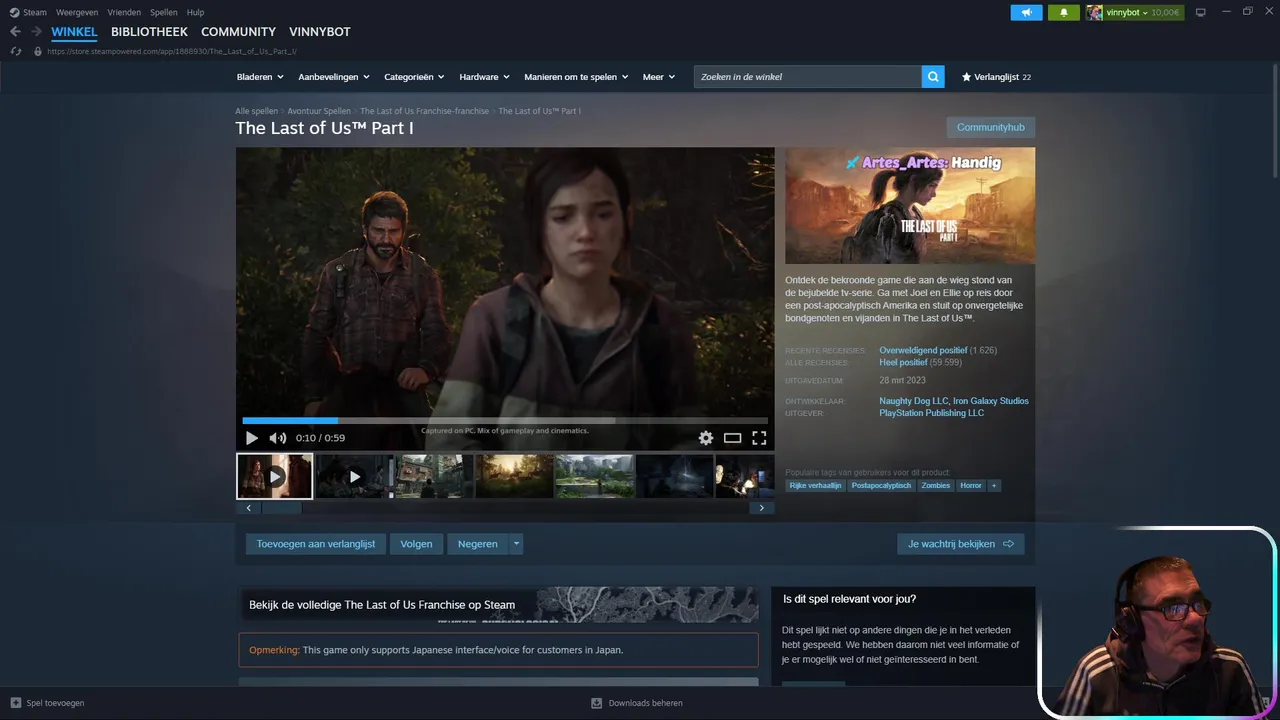Expand the Aanbevelingen dropdown
This screenshot has height=720, width=1280.
pos(334,77)
